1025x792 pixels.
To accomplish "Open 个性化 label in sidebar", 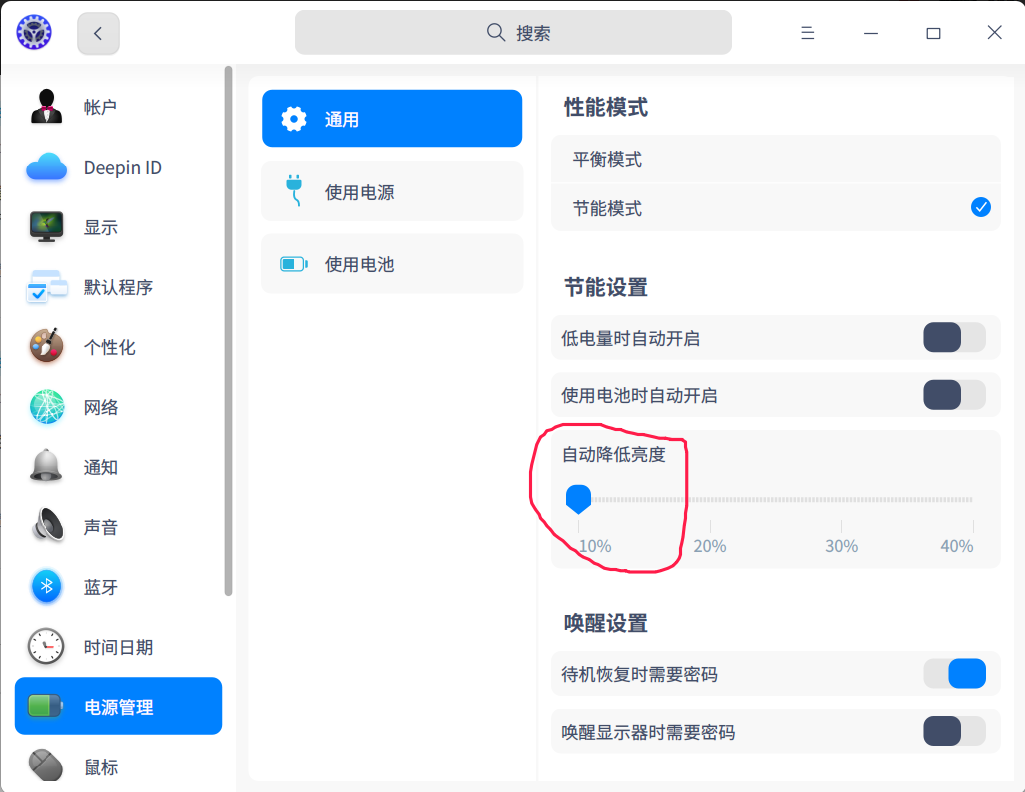I will coord(109,347).
